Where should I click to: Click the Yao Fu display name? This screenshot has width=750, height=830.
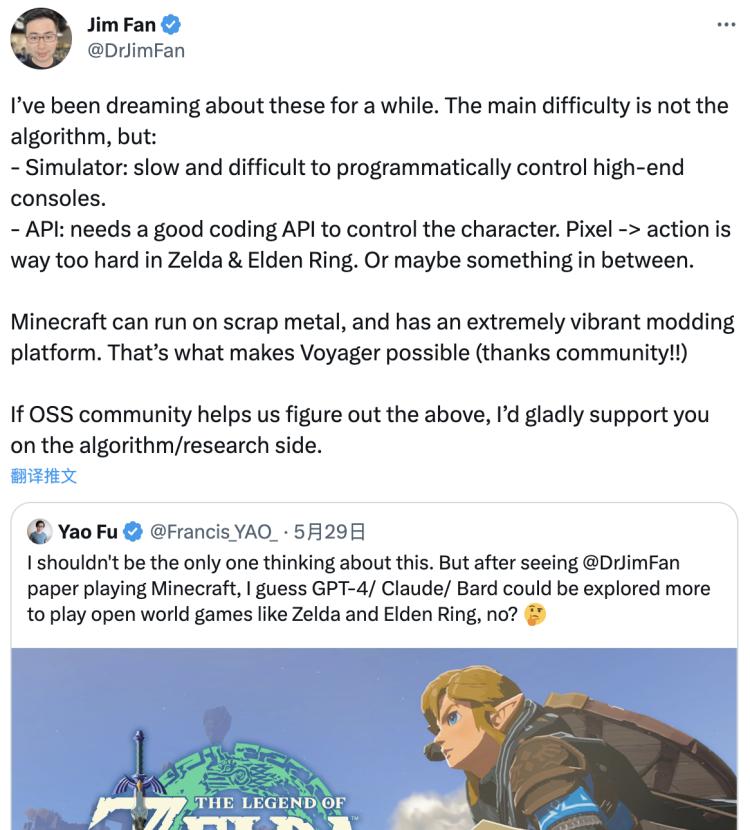pos(89,531)
